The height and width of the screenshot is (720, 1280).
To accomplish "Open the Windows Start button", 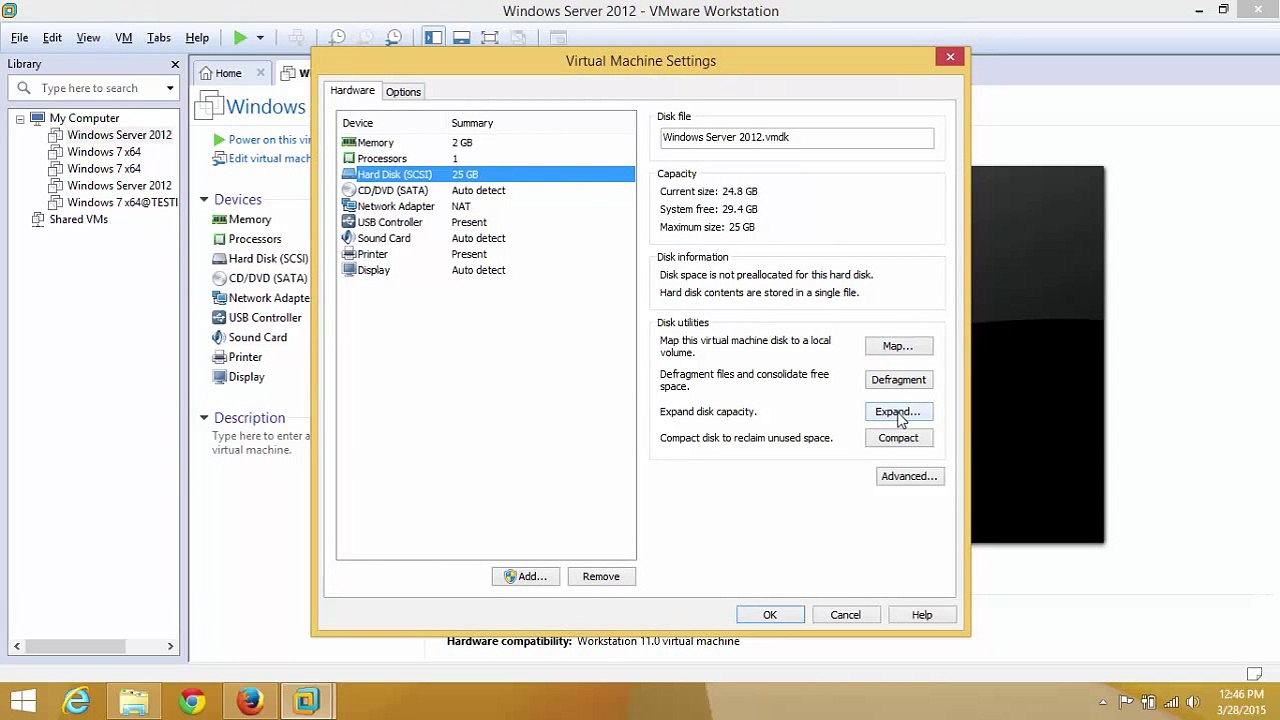I will tap(22, 701).
